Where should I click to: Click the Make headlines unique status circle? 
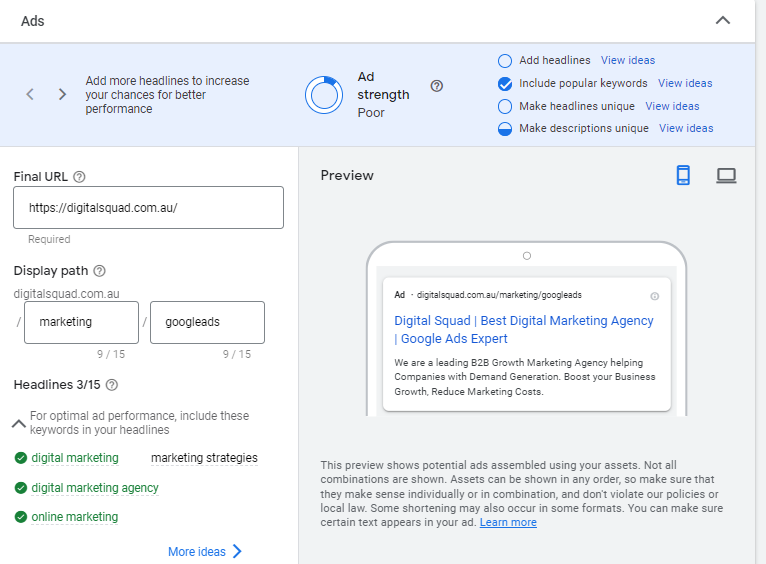click(505, 106)
